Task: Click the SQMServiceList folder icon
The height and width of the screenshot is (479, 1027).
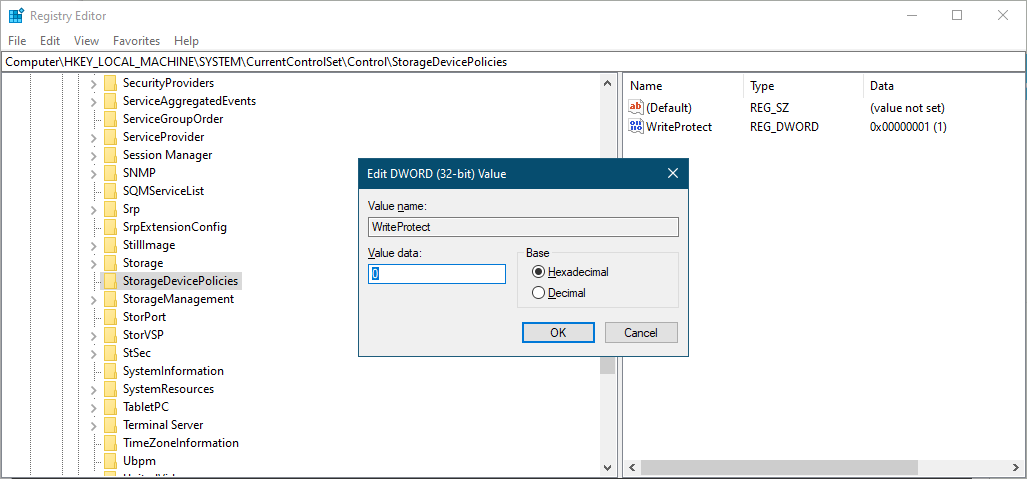Action: pyautogui.click(x=110, y=191)
